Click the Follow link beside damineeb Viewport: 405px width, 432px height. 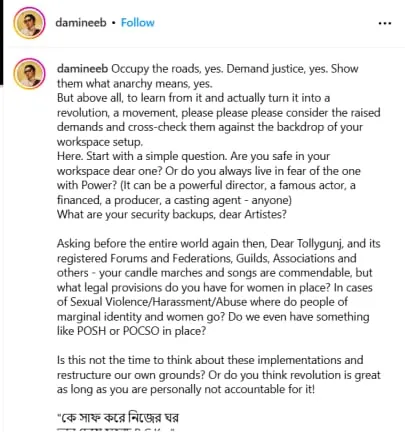(138, 23)
